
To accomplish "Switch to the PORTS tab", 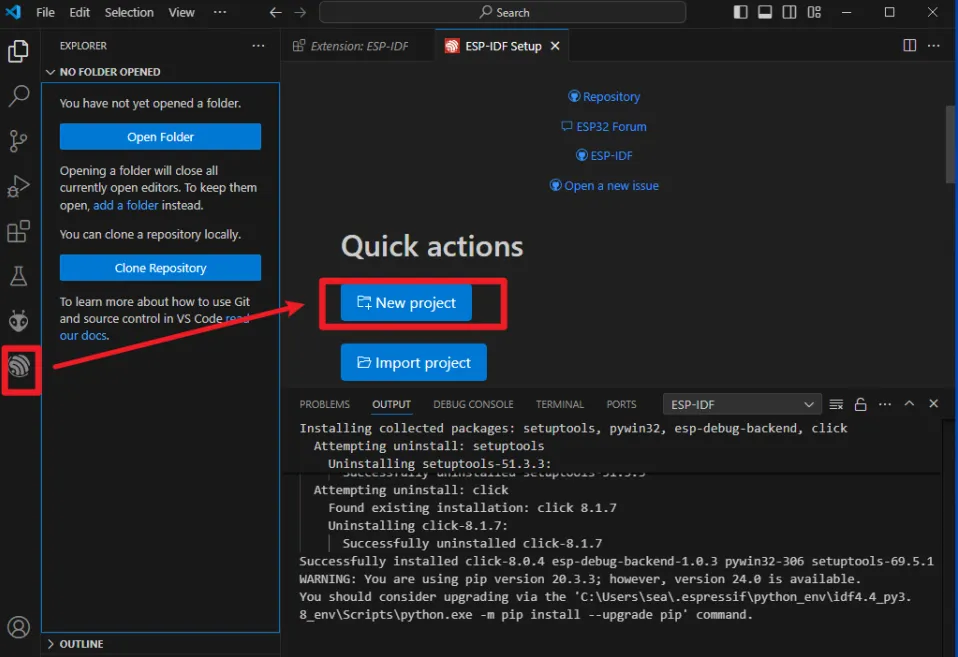I will (x=621, y=405).
